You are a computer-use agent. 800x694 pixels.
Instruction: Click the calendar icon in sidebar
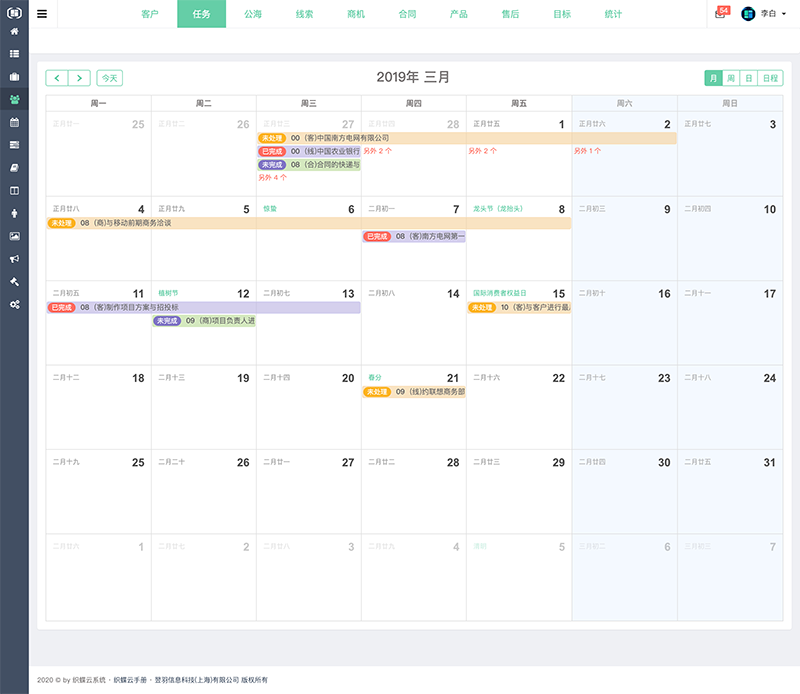(14, 122)
